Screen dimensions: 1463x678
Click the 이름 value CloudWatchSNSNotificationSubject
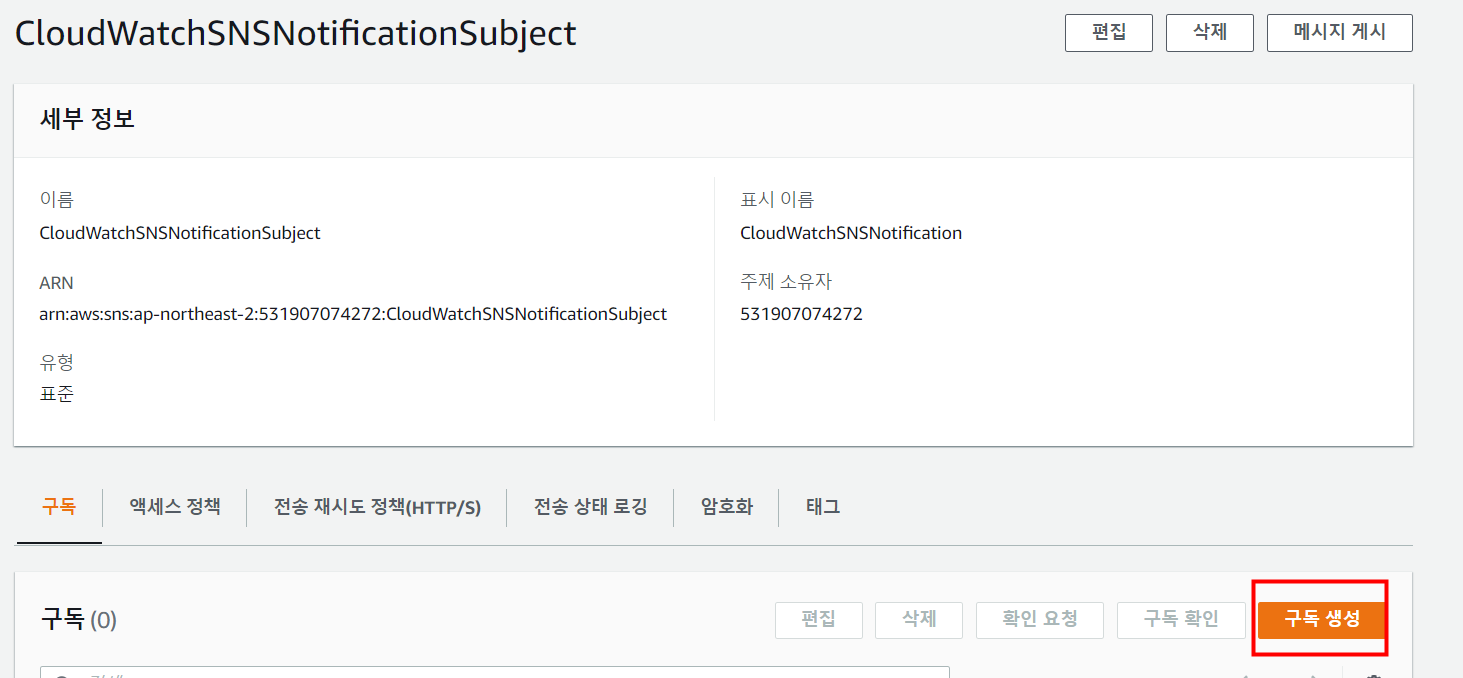pos(180,233)
